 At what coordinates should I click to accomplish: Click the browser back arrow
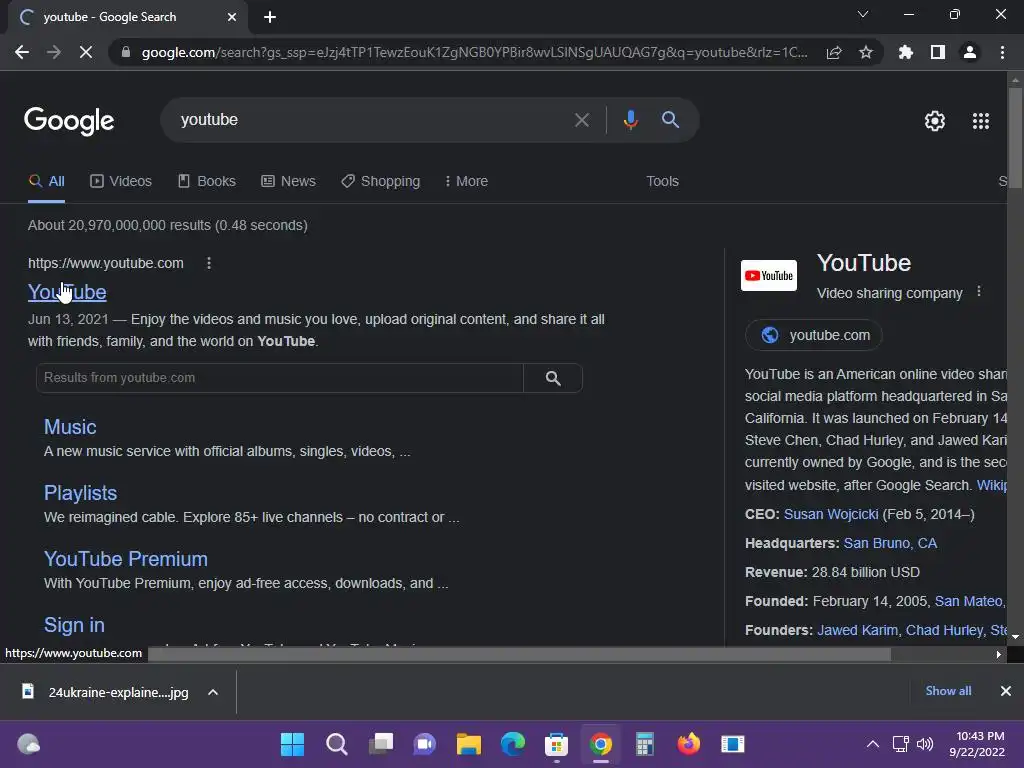(x=22, y=52)
